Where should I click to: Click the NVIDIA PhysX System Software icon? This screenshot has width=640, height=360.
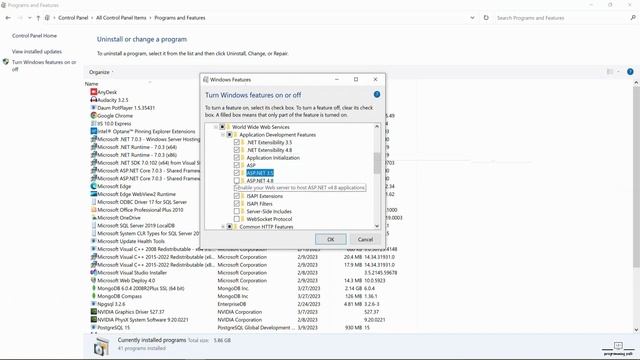(x=93, y=320)
